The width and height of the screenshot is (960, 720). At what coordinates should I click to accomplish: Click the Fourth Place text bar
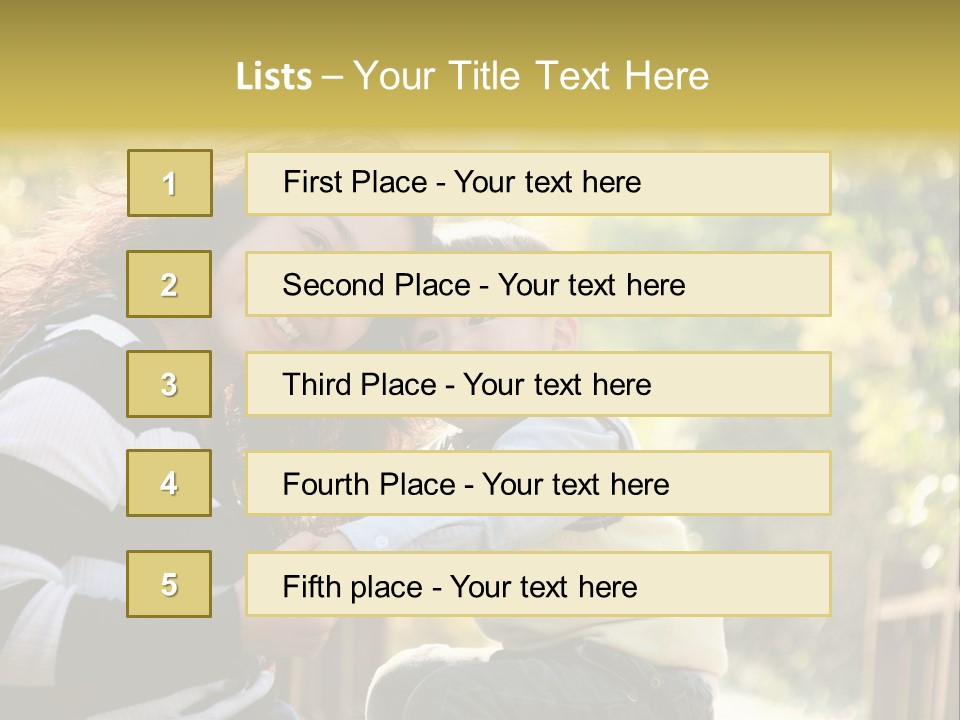pos(538,483)
